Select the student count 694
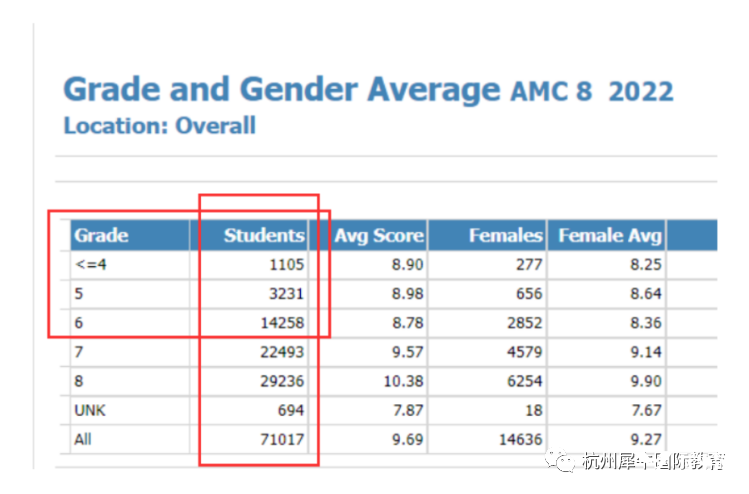This screenshot has height=494, width=749. (x=291, y=410)
